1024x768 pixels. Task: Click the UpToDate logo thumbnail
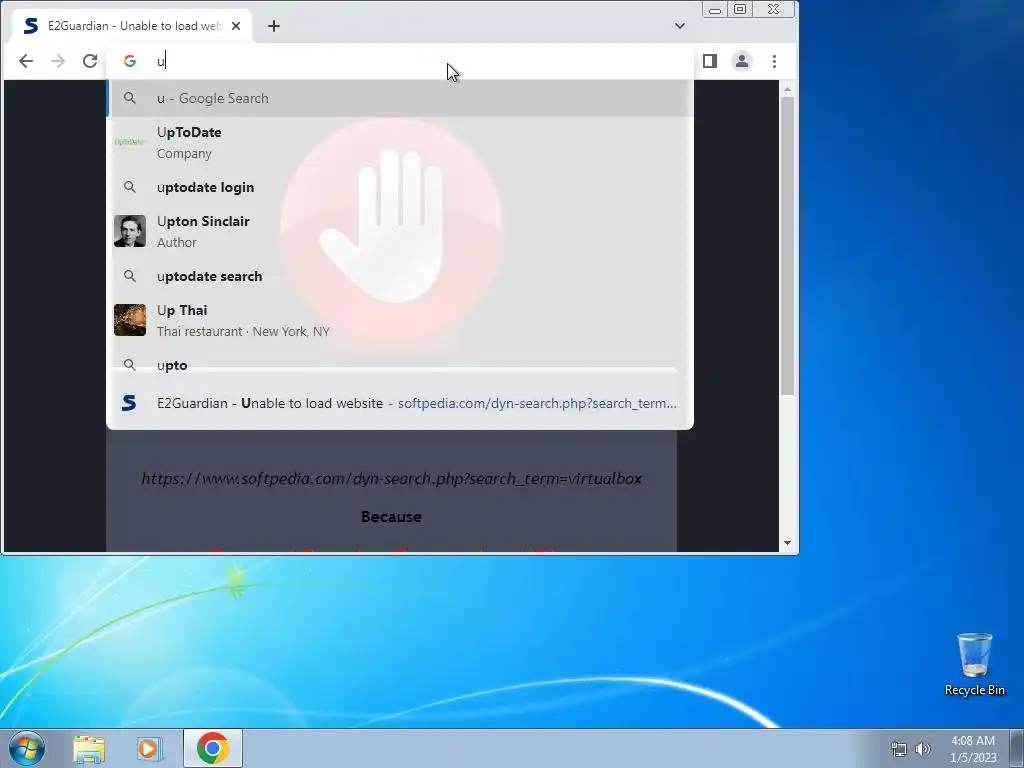pos(129,142)
